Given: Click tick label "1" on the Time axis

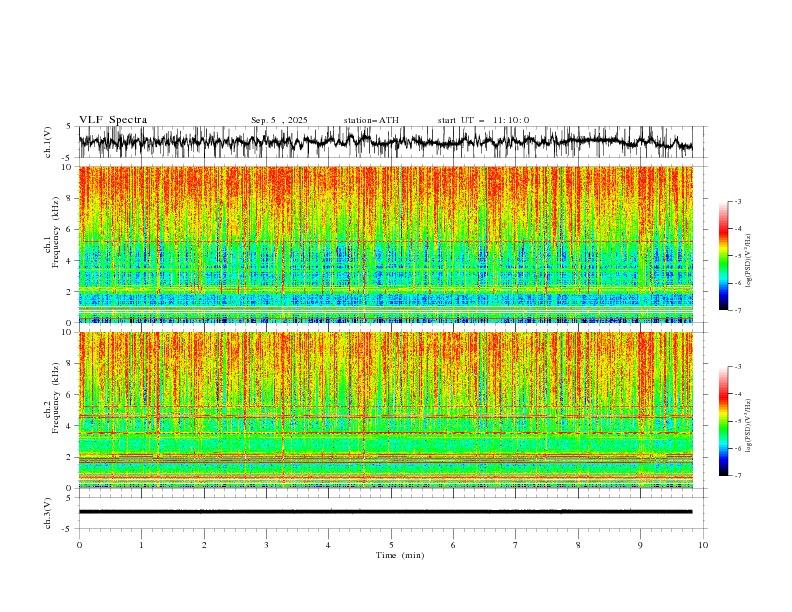Looking at the screenshot, I should (x=141, y=545).
